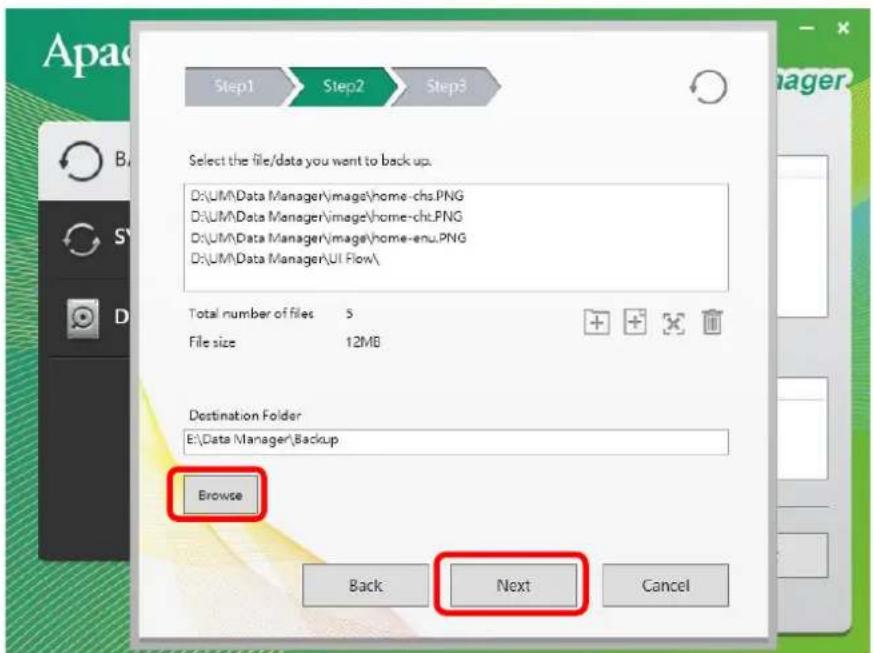Close the Apacer main window
The height and width of the screenshot is (653, 873).
[x=843, y=28]
